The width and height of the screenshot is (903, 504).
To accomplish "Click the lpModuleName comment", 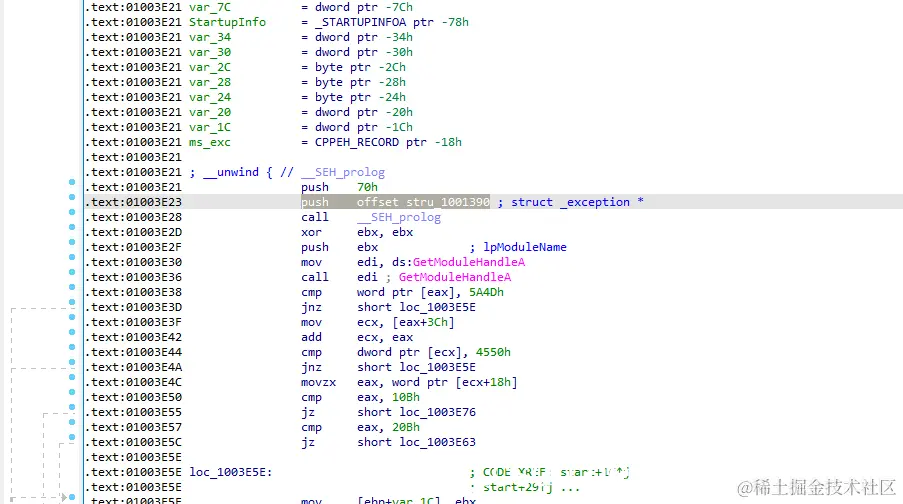I will tap(525, 247).
